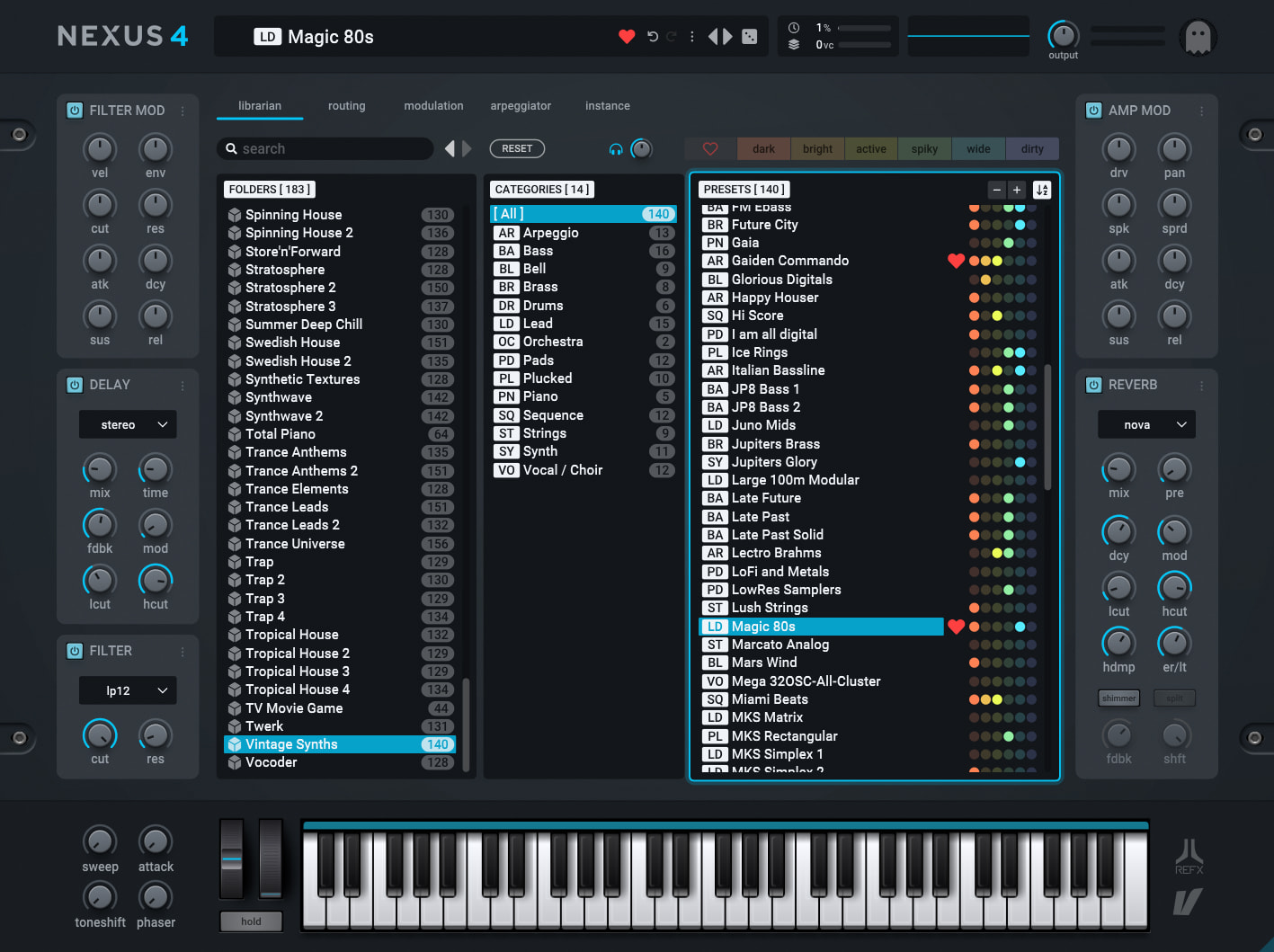This screenshot has height=952, width=1274.
Task: Switch to the modulation tab
Action: coord(433,106)
